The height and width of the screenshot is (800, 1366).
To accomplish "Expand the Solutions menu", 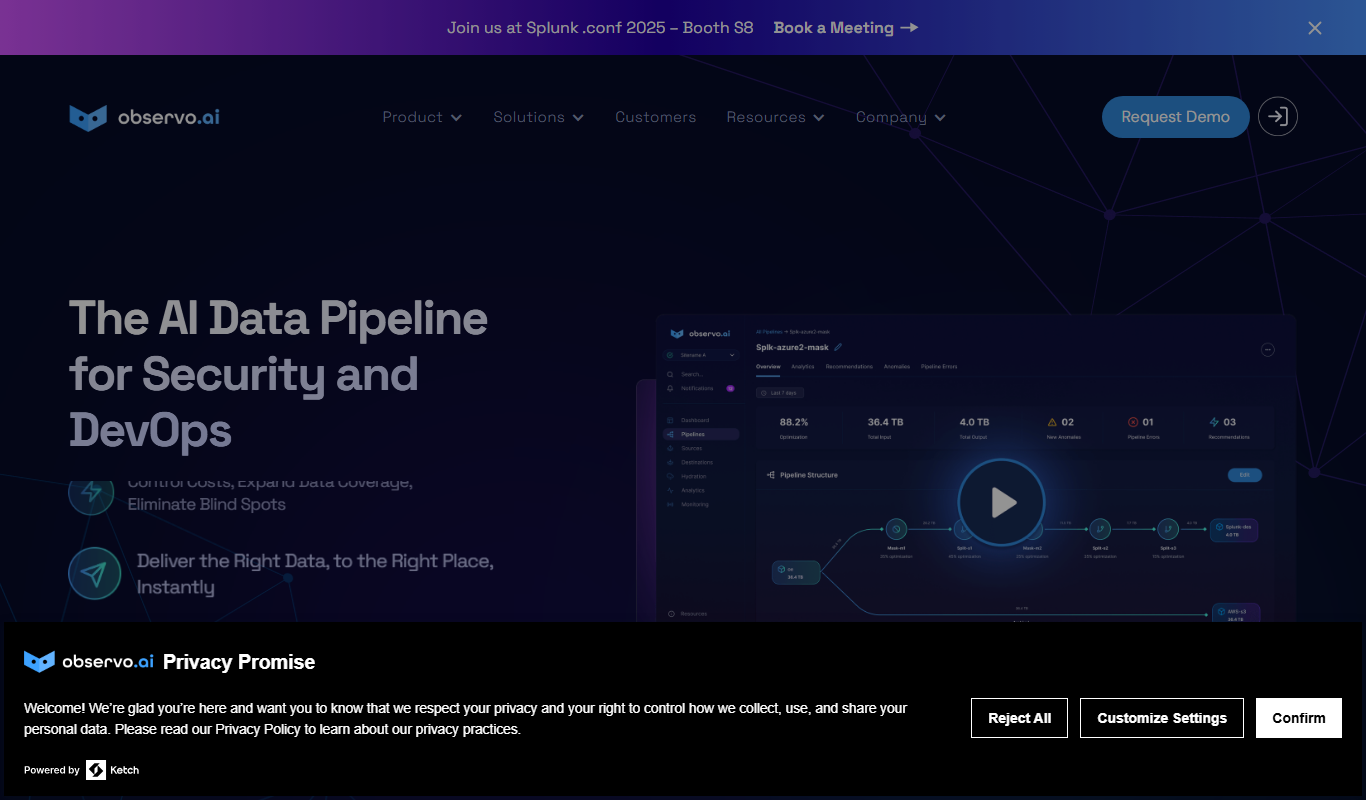I will 539,117.
